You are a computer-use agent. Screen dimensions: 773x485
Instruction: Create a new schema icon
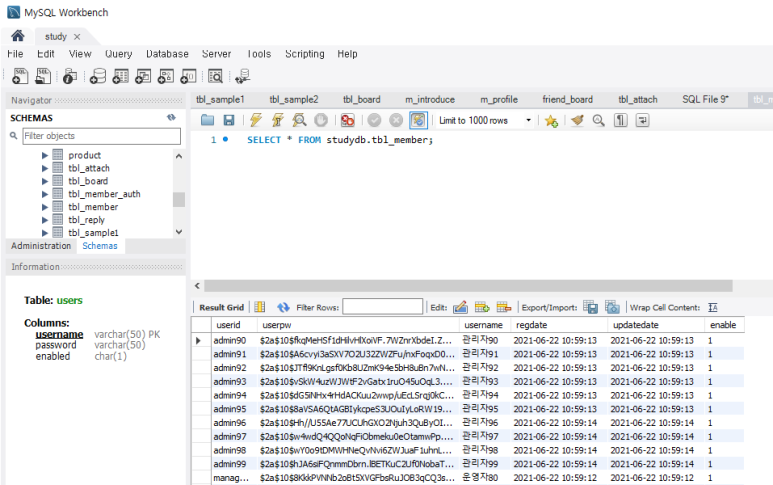pos(98,76)
